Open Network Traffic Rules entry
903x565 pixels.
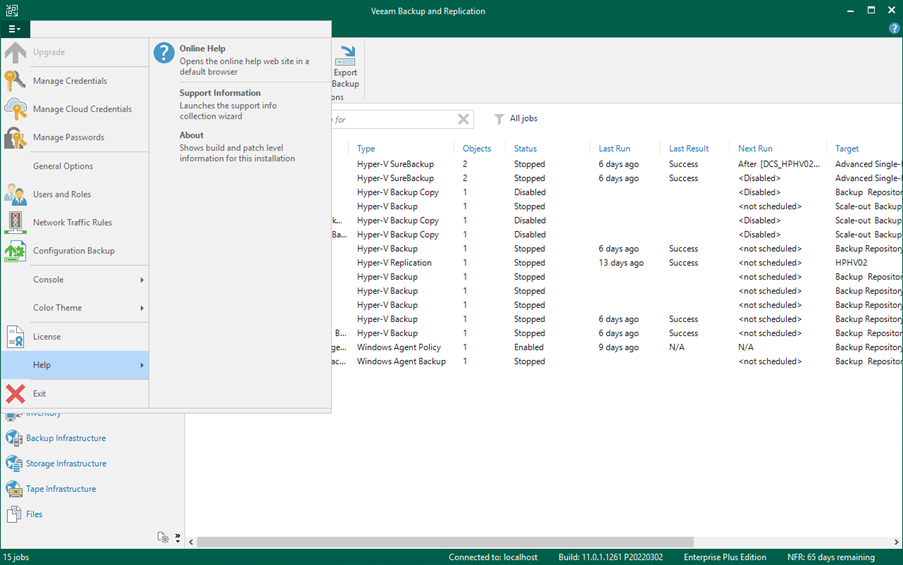coord(75,222)
